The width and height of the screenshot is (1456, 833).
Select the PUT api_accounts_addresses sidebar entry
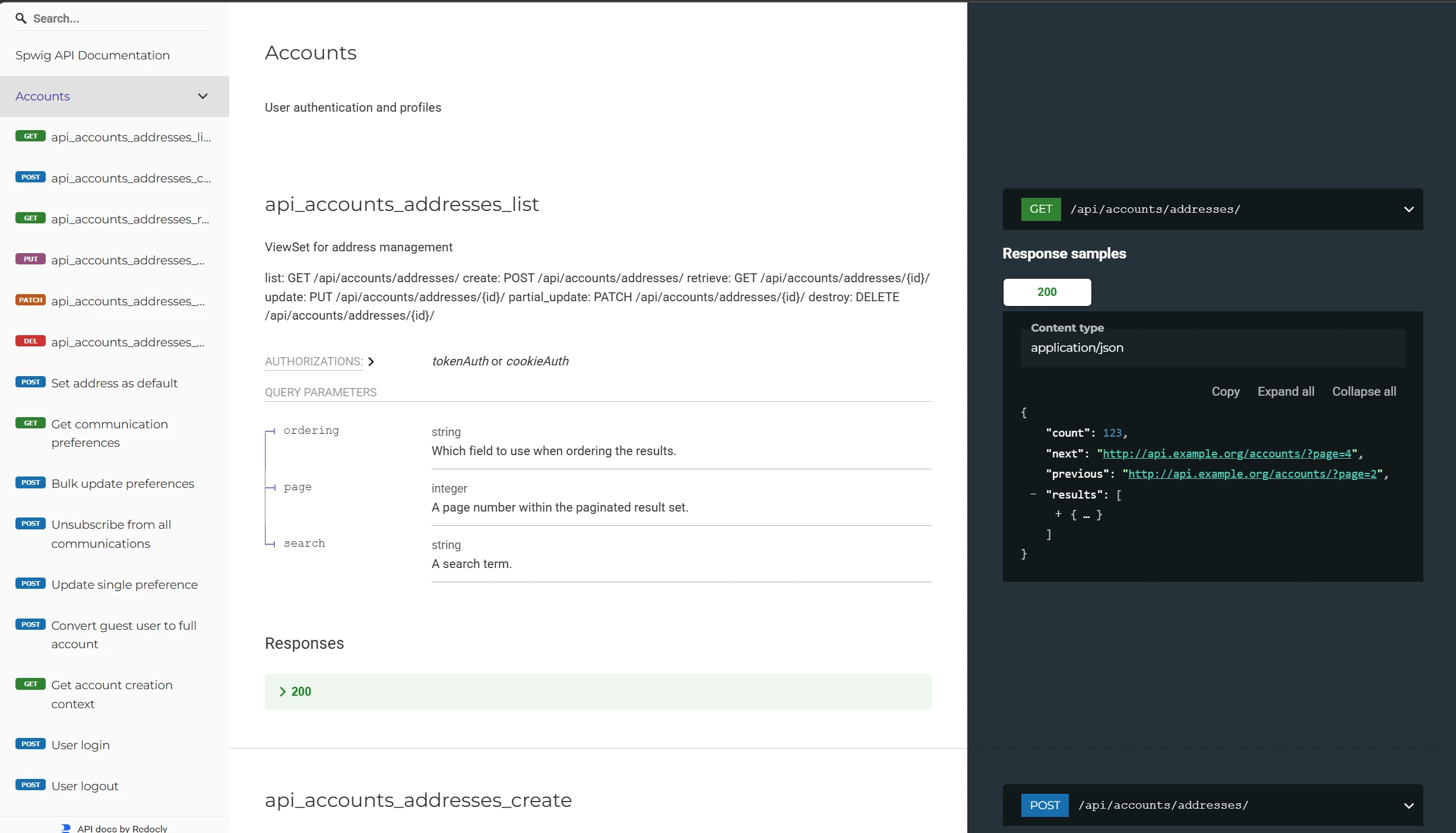tap(114, 260)
